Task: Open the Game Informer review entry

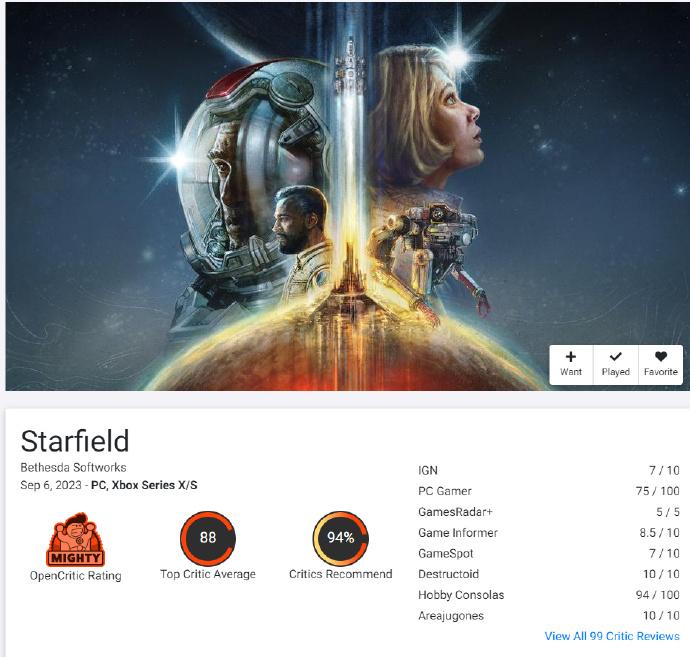Action: click(549, 532)
